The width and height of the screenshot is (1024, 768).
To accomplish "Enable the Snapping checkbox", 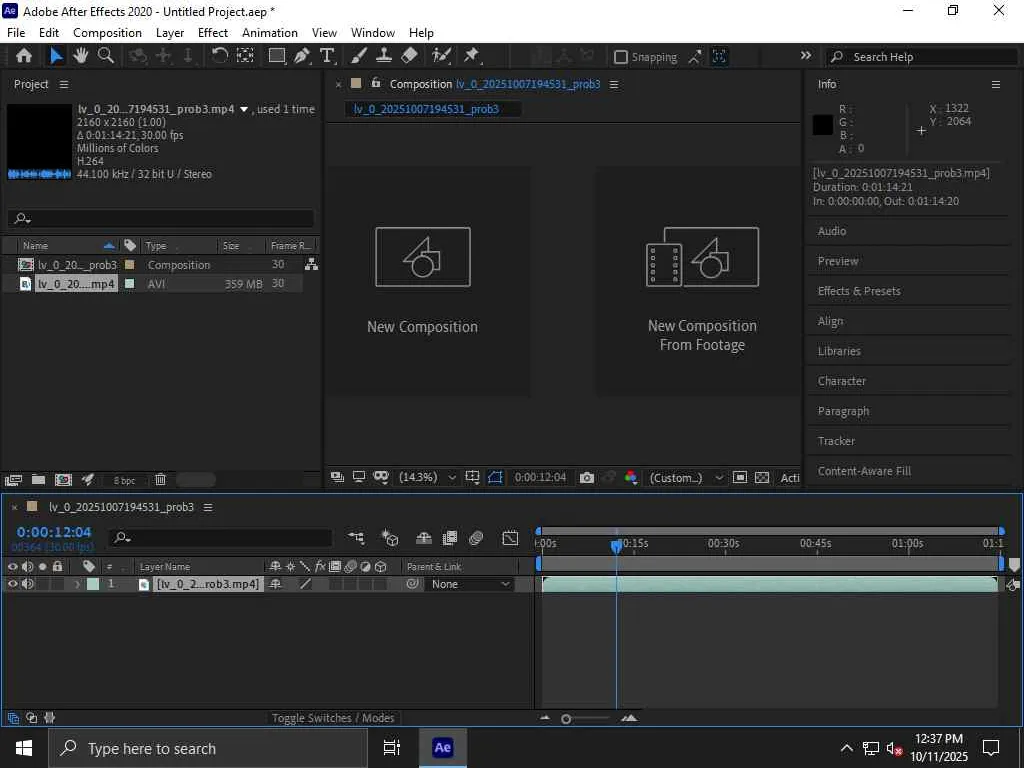I will 621,57.
